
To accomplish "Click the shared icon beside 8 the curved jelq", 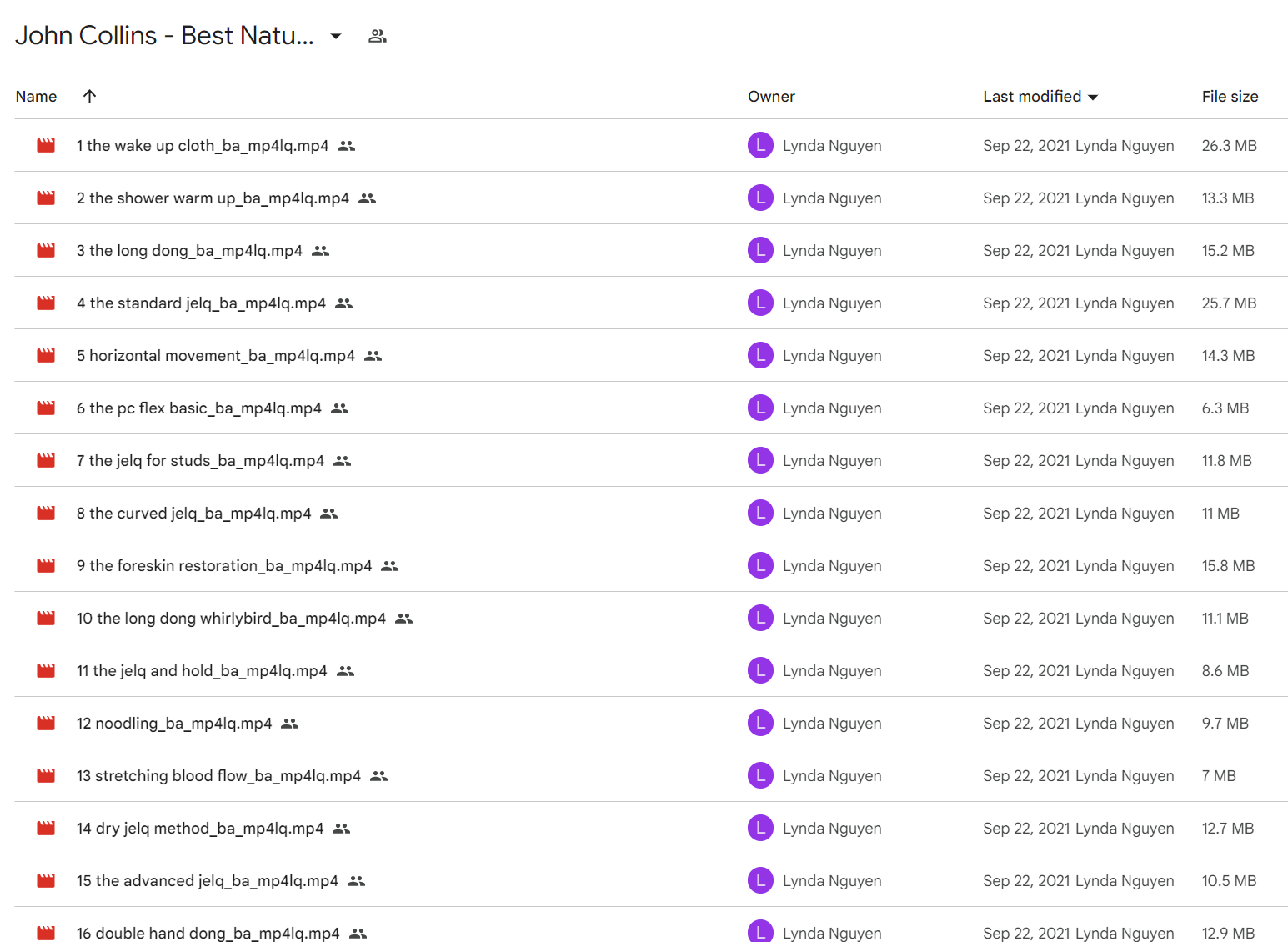I will [329, 514].
